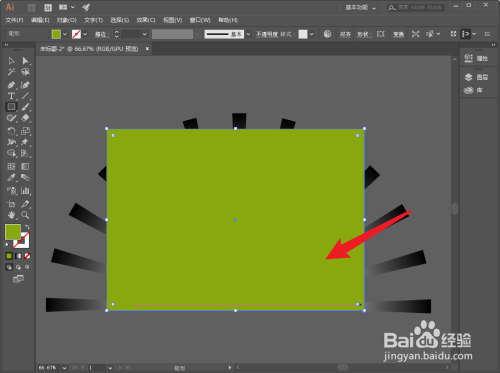Select the Direct Selection tool
Image resolution: width=500 pixels, height=373 pixels.
[x=25, y=61]
